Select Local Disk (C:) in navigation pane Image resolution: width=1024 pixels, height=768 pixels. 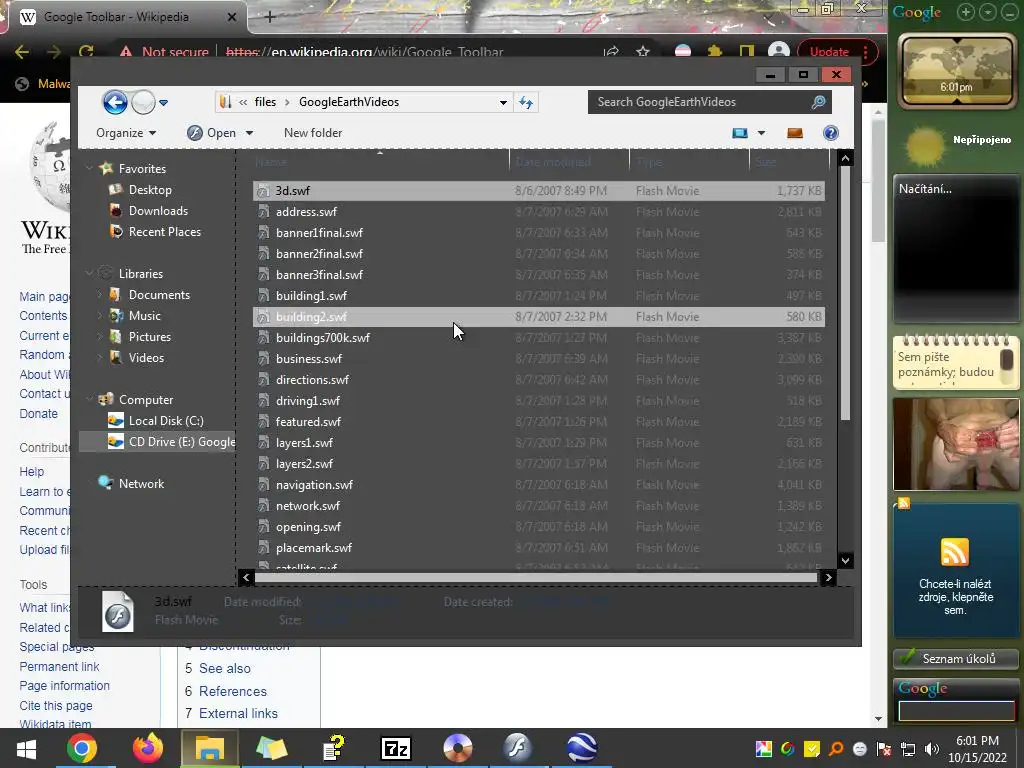coord(166,421)
